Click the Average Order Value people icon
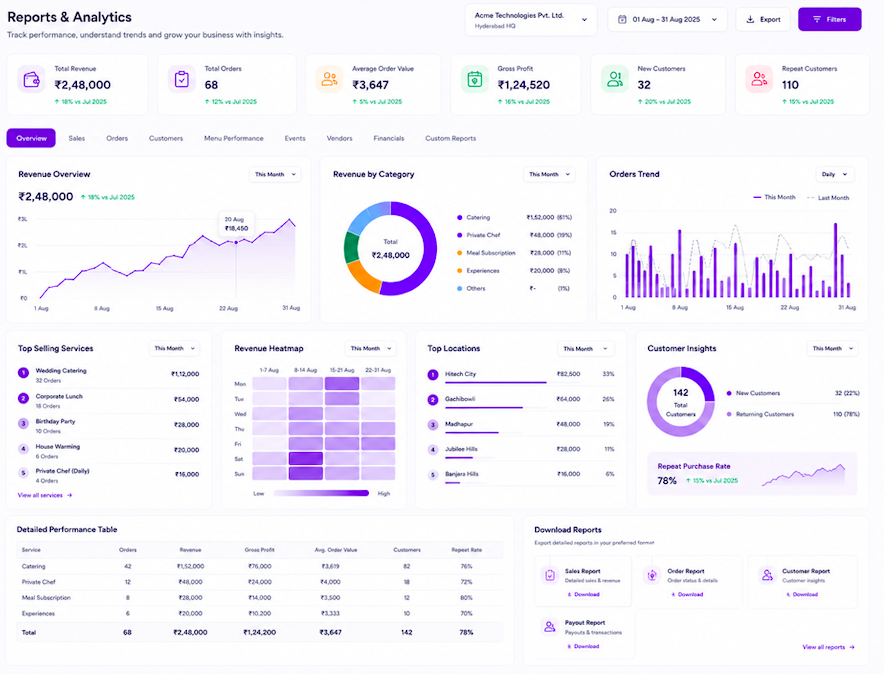 click(x=329, y=79)
